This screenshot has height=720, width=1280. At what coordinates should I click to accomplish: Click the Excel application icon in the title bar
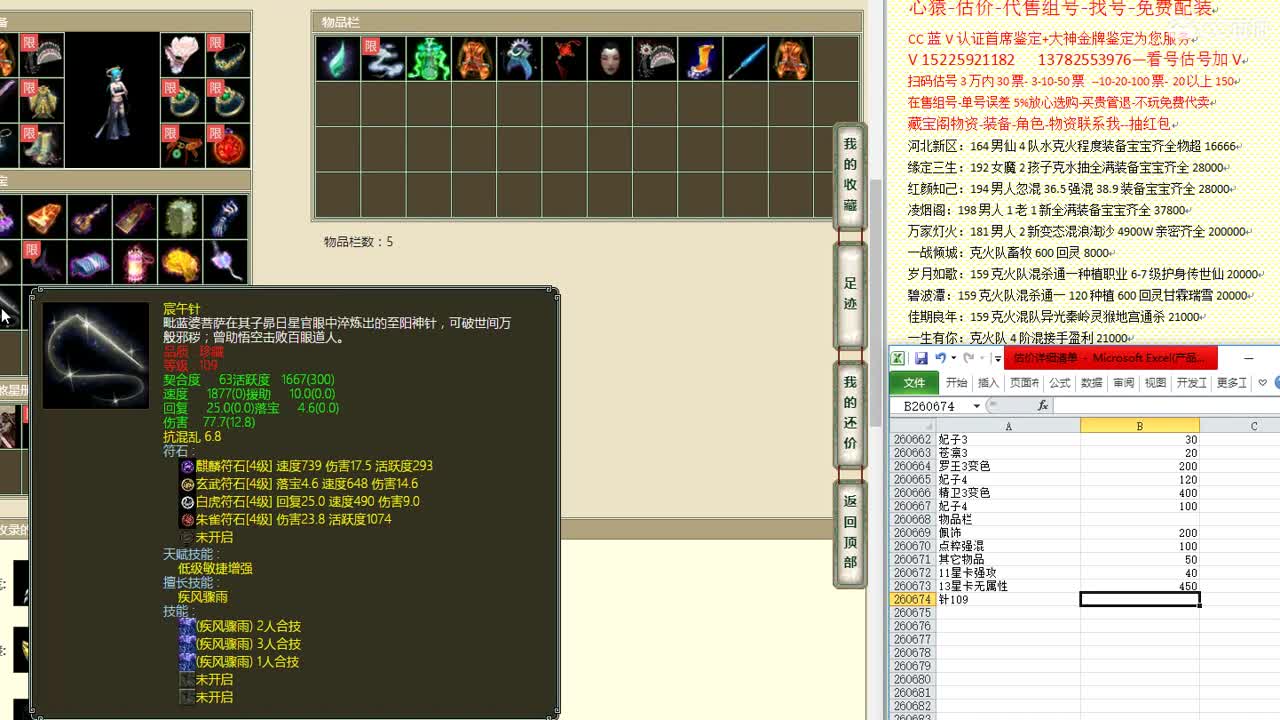coord(898,358)
